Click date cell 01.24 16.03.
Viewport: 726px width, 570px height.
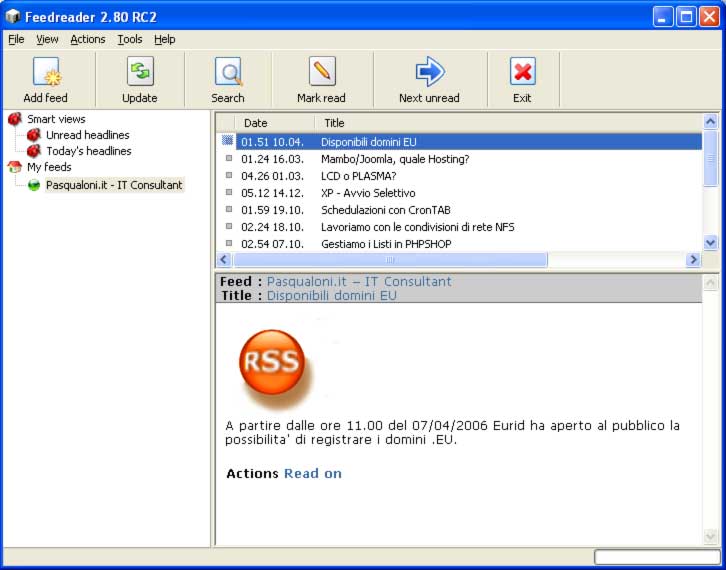pyautogui.click(x=272, y=159)
